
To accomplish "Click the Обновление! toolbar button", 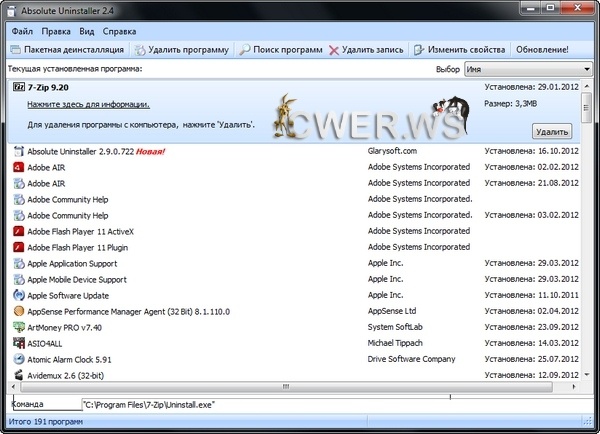I will [x=544, y=49].
